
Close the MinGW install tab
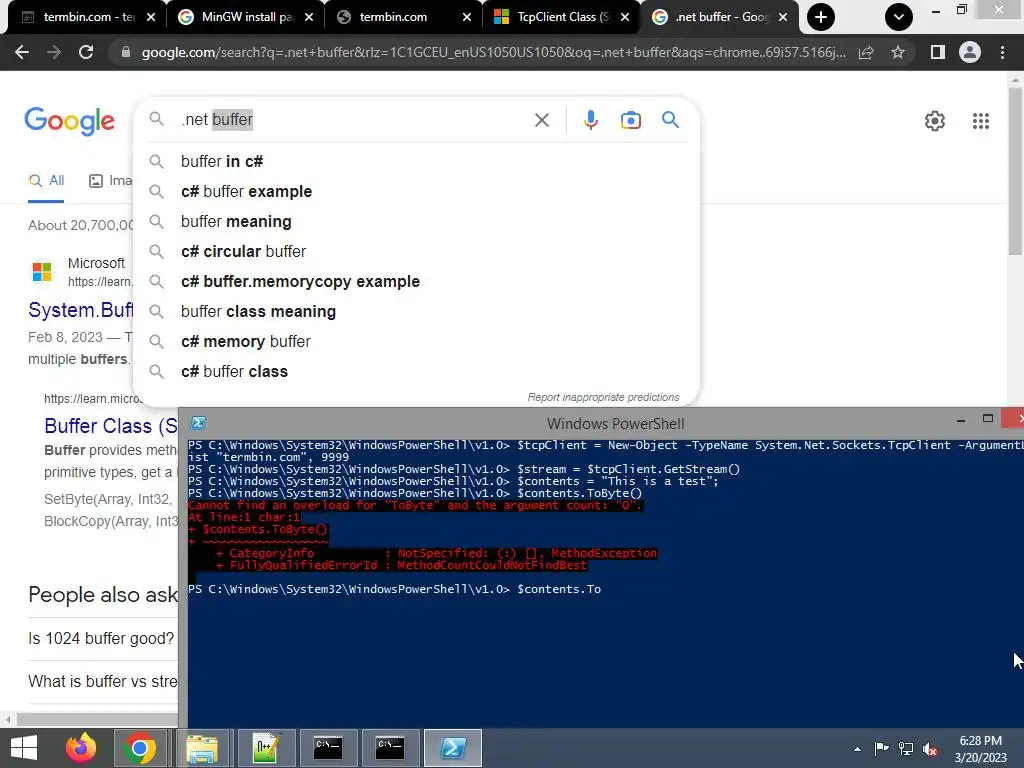click(309, 17)
